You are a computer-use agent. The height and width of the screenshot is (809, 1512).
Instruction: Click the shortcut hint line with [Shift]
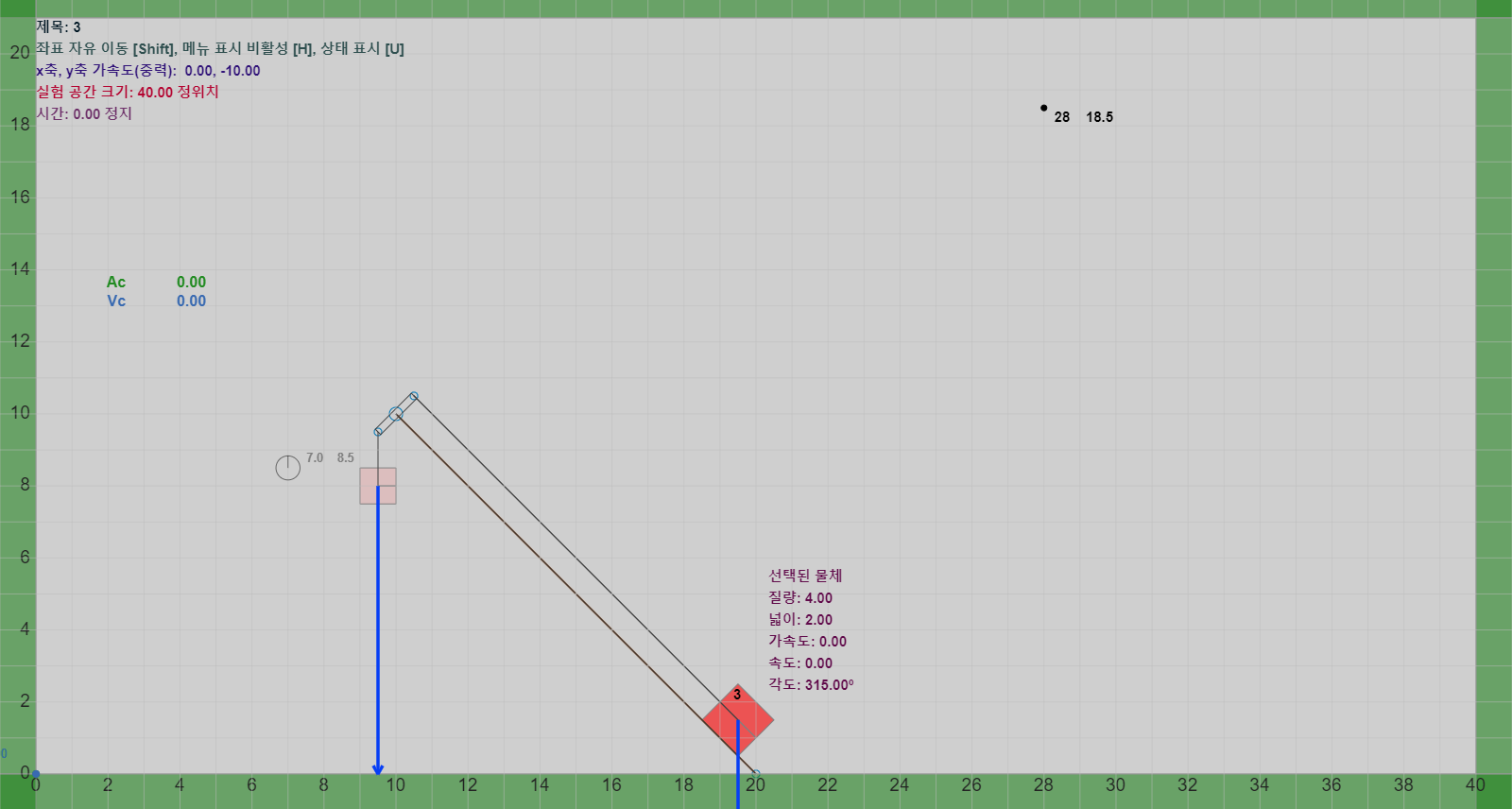tap(220, 48)
